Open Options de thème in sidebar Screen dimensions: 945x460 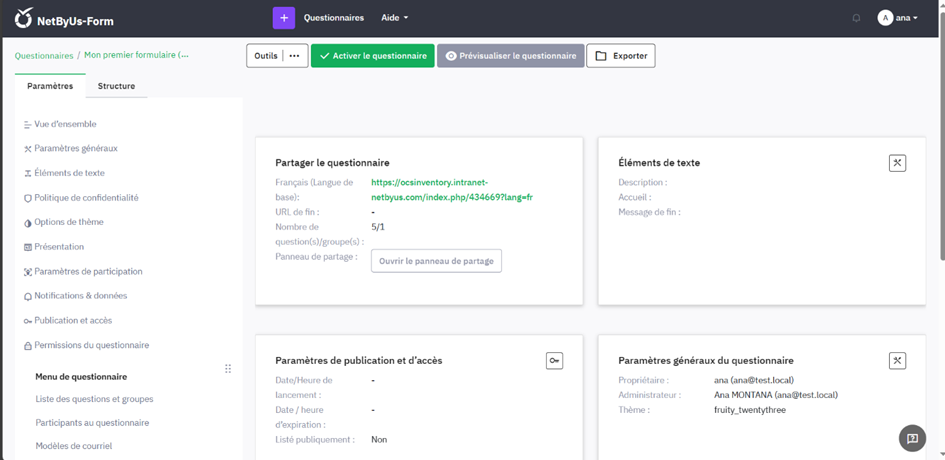pyautogui.click(x=69, y=222)
